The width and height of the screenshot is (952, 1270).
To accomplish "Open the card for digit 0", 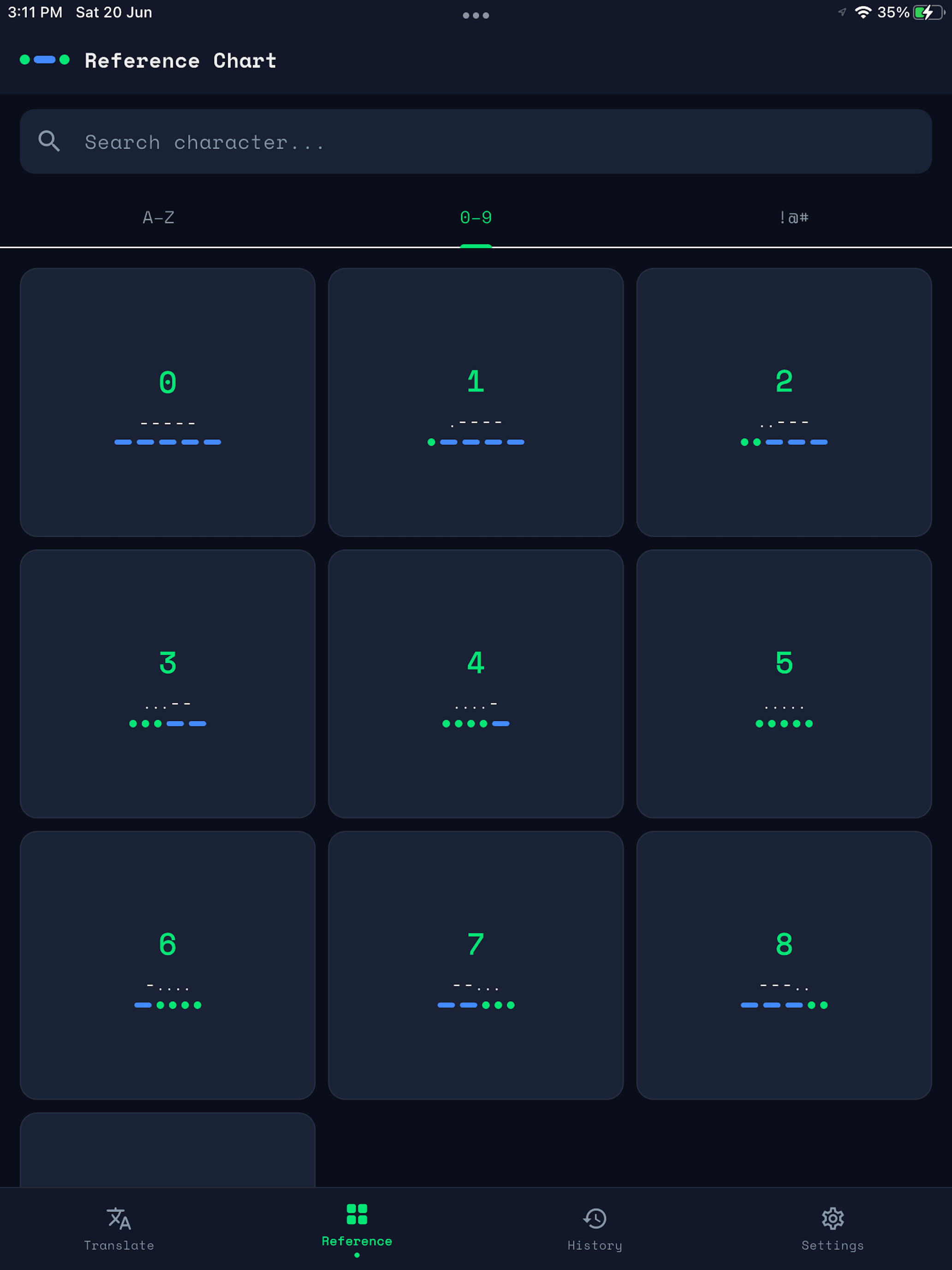I will pyautogui.click(x=167, y=402).
